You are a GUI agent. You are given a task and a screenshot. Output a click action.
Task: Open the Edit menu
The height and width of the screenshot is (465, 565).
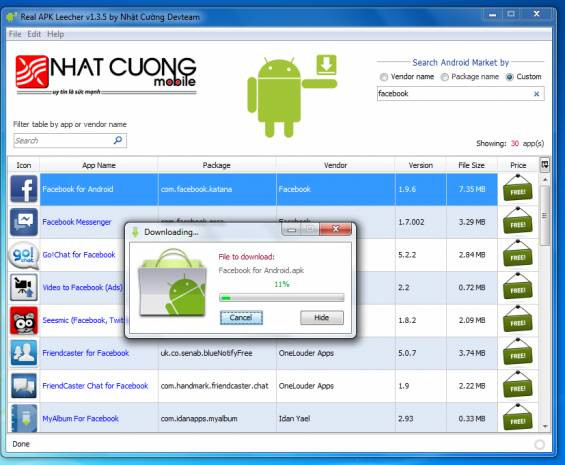click(34, 34)
